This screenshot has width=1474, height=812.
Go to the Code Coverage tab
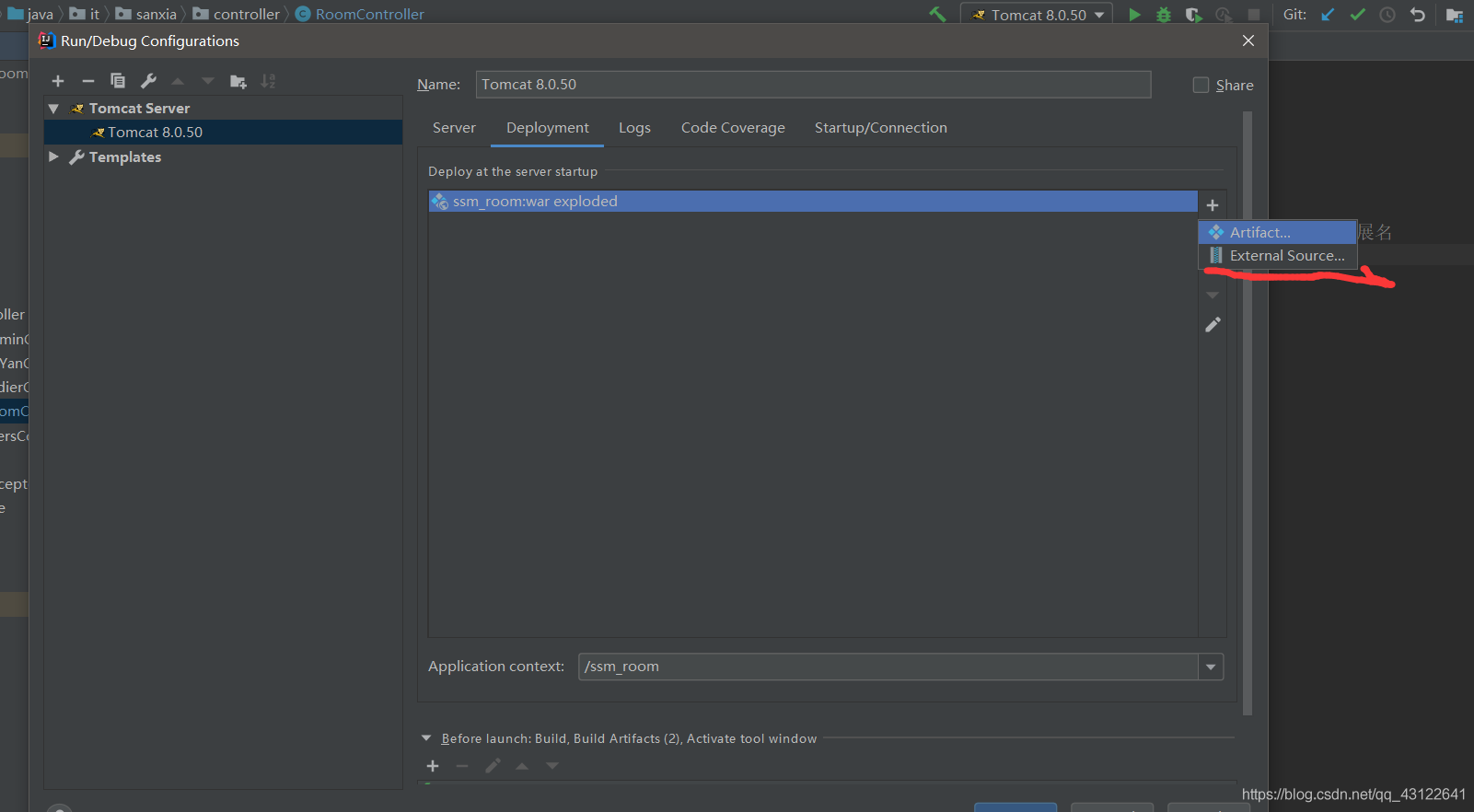point(733,128)
